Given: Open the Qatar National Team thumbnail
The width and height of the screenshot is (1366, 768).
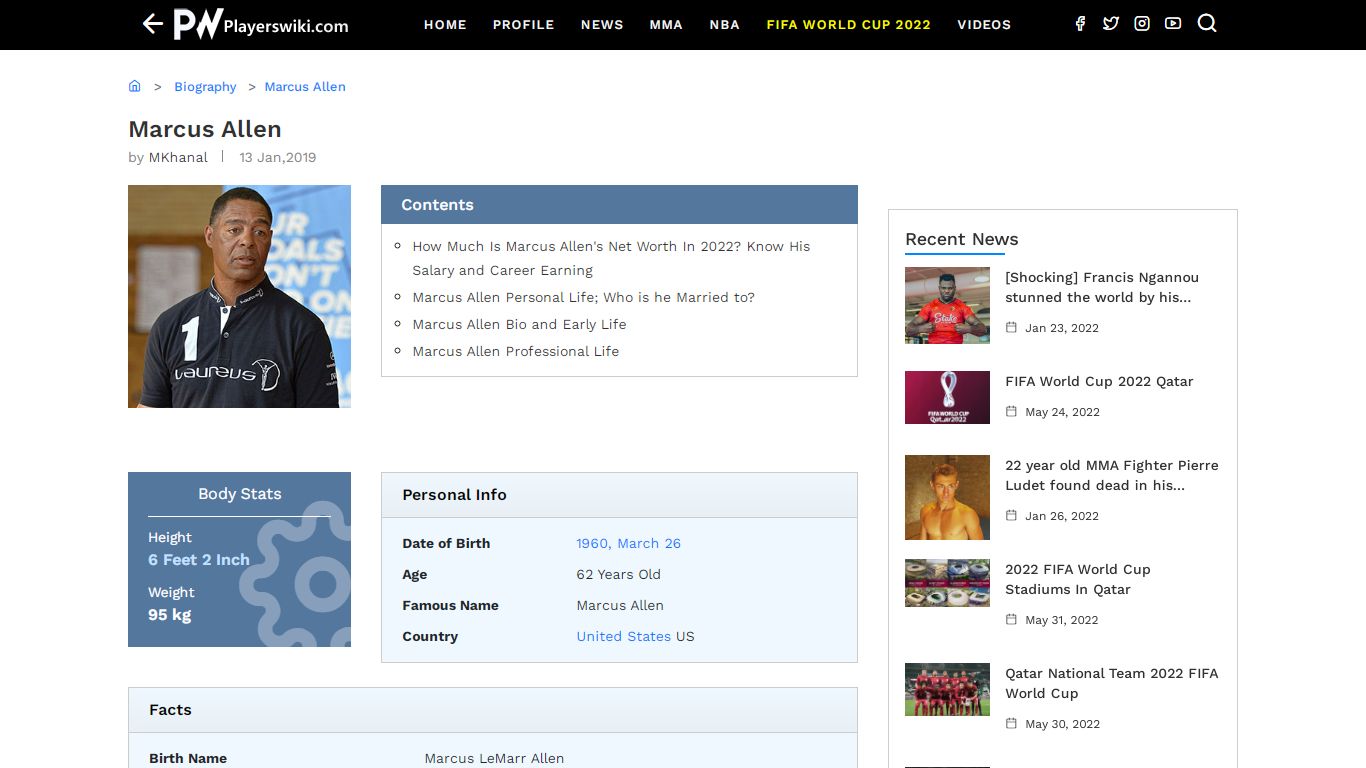Looking at the screenshot, I should click(x=947, y=689).
